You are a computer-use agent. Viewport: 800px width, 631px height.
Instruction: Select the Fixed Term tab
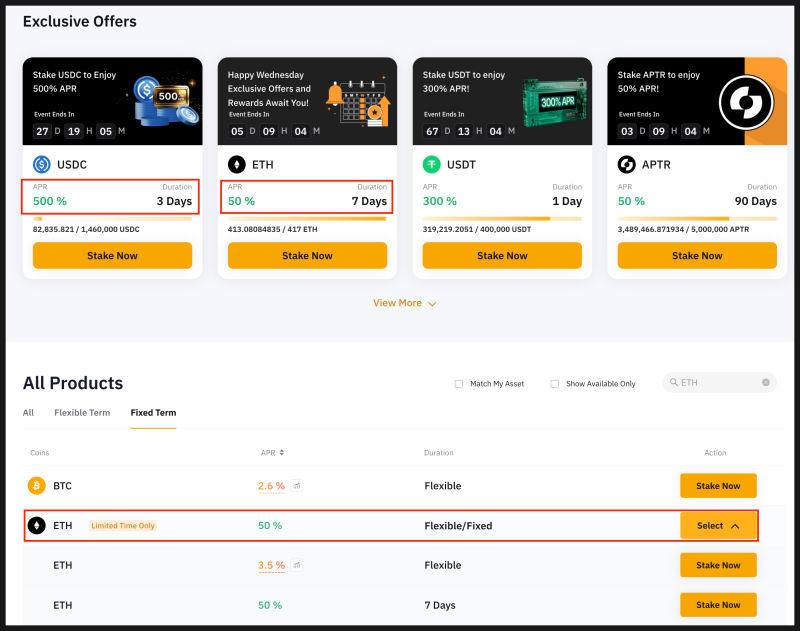(x=153, y=413)
